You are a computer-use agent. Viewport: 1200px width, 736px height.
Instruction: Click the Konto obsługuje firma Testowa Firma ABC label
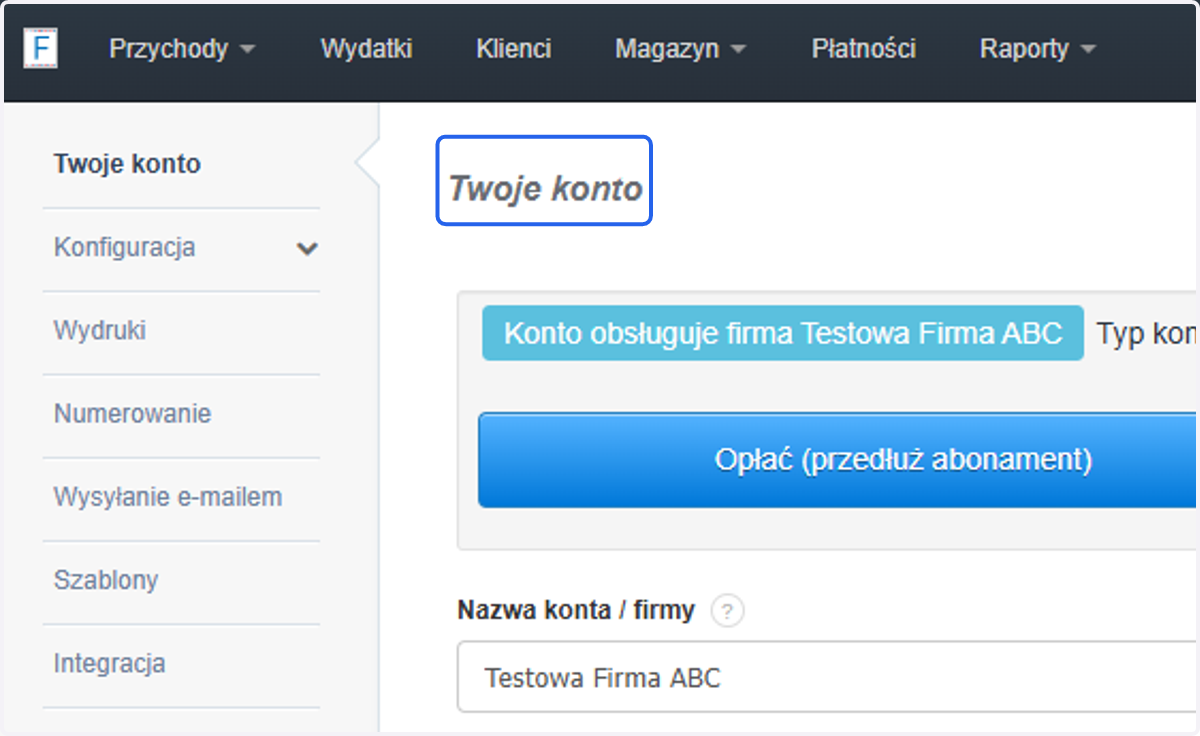tap(783, 333)
